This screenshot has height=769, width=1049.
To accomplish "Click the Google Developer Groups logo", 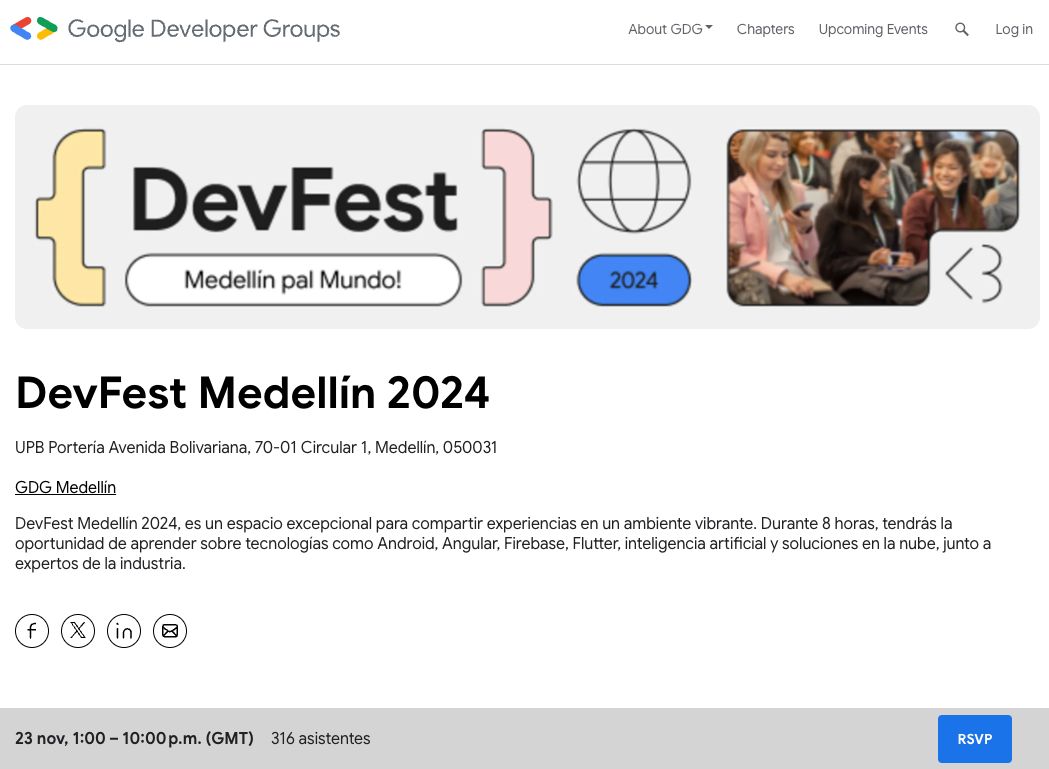I will [x=175, y=29].
